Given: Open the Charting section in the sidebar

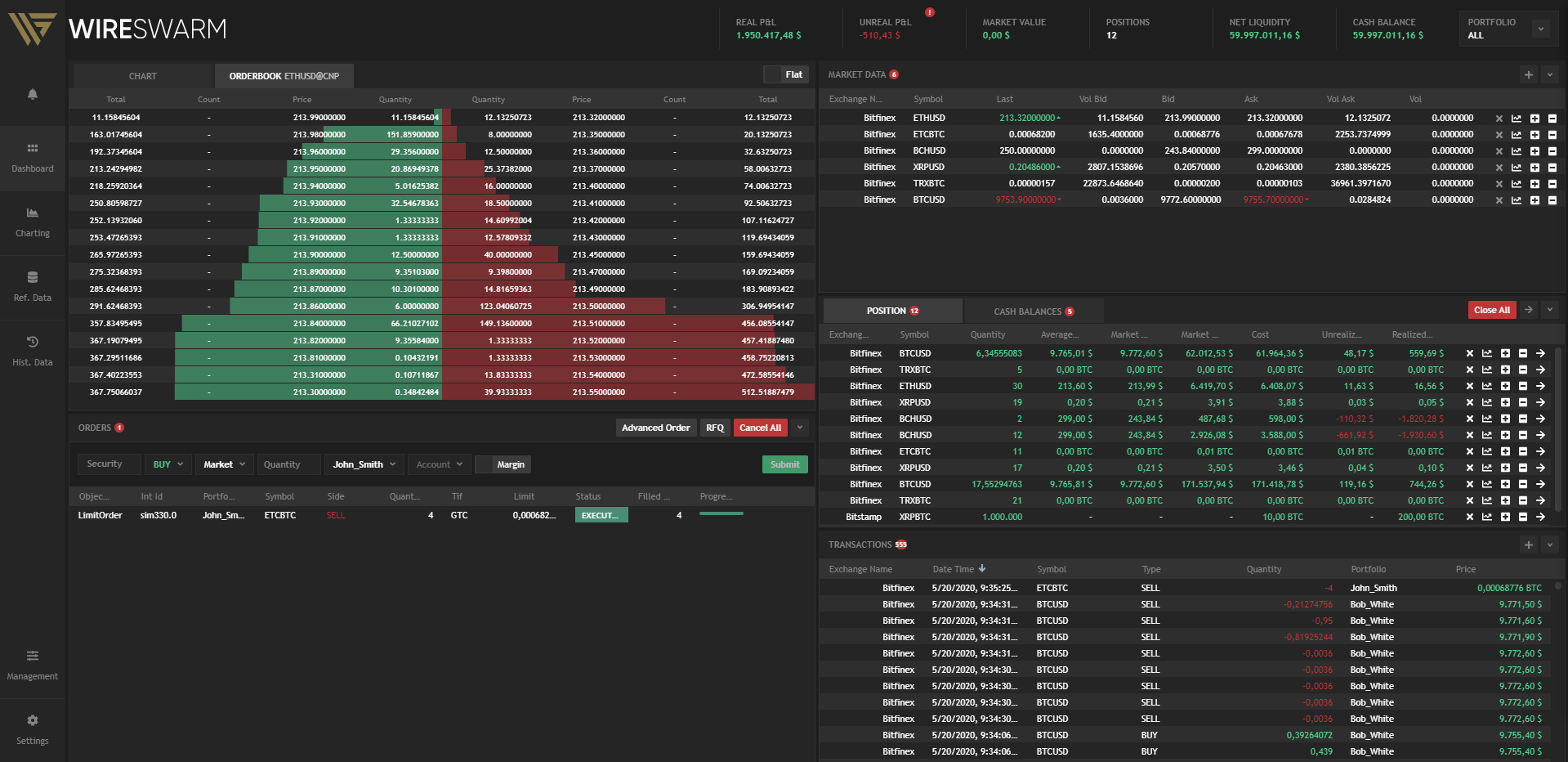Looking at the screenshot, I should pos(33,222).
